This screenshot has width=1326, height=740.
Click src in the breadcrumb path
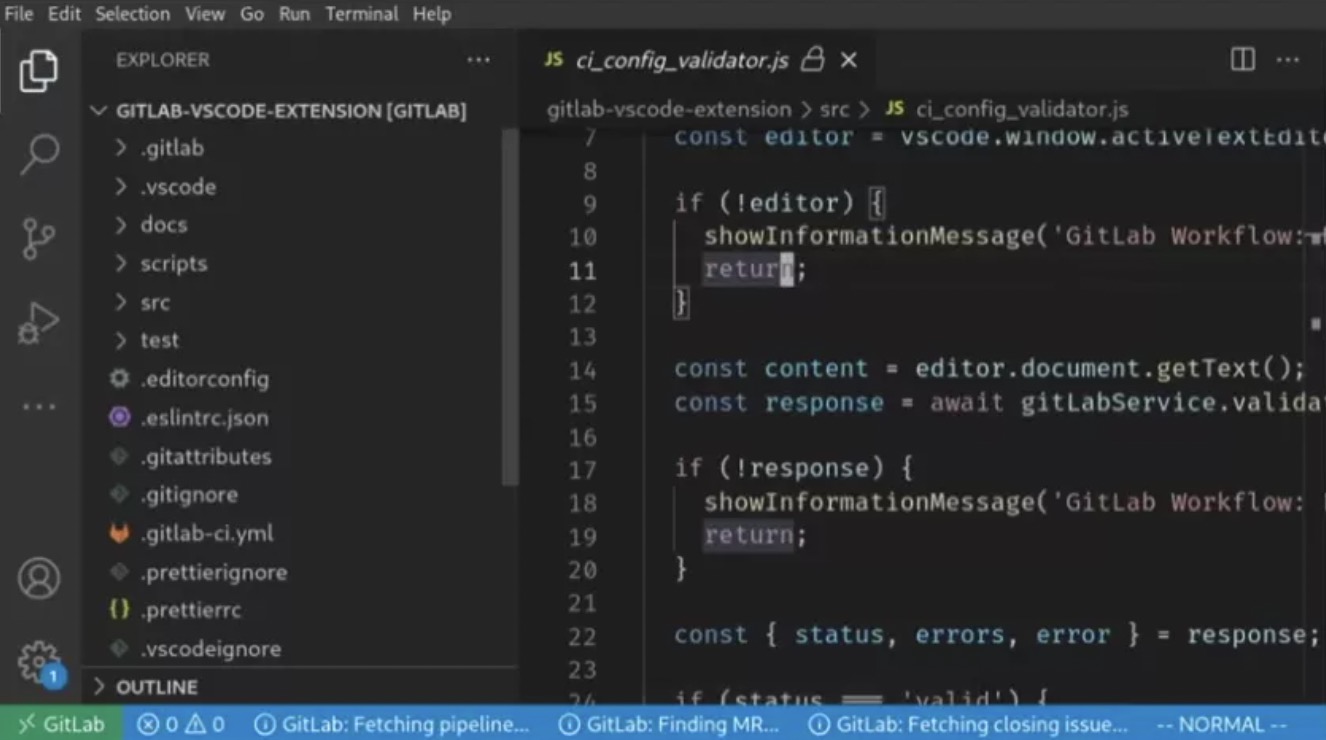[x=834, y=109]
